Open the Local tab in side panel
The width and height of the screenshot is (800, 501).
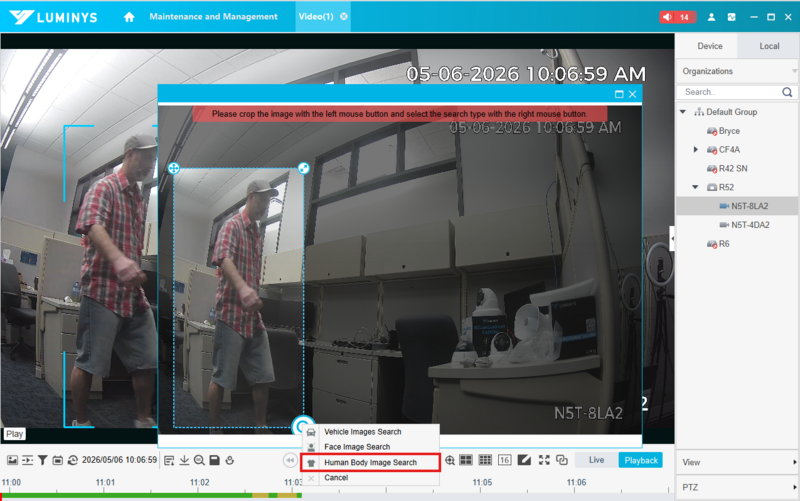tap(769, 46)
